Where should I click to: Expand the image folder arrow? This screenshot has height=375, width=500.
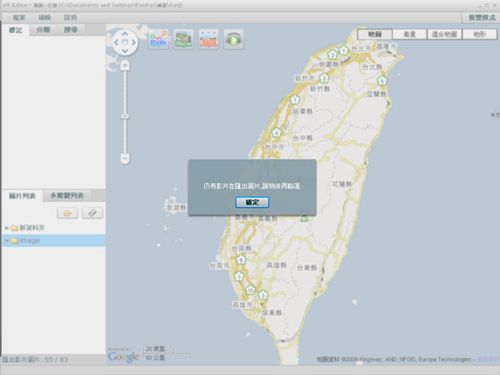[6, 240]
